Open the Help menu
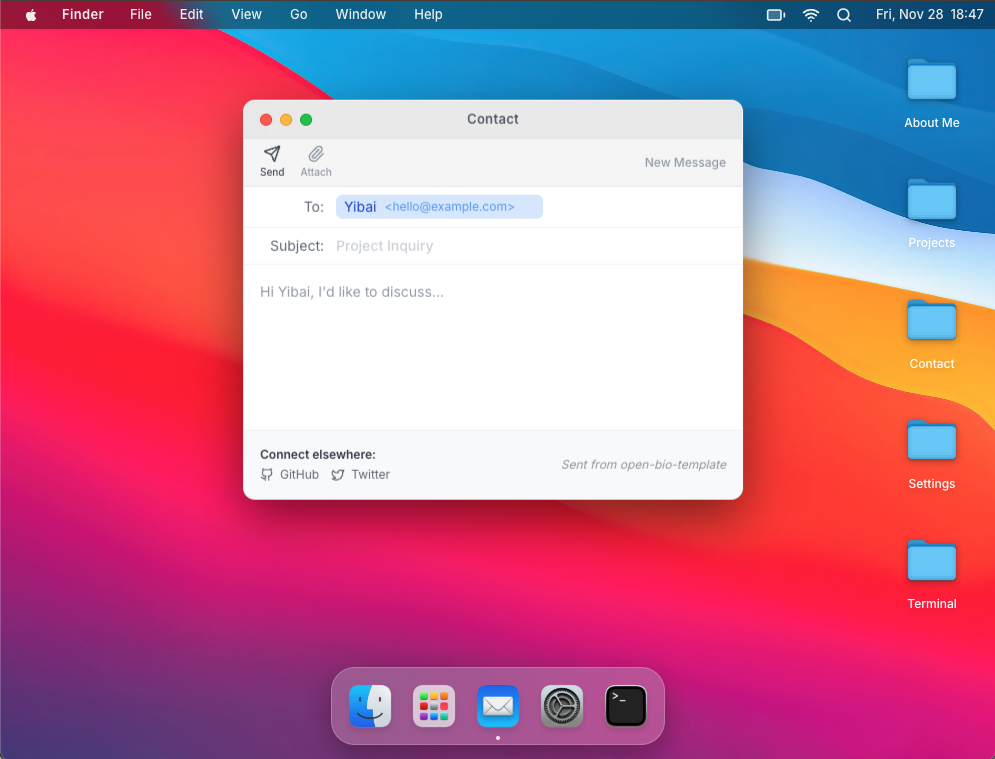This screenshot has height=759, width=995. pos(428,15)
